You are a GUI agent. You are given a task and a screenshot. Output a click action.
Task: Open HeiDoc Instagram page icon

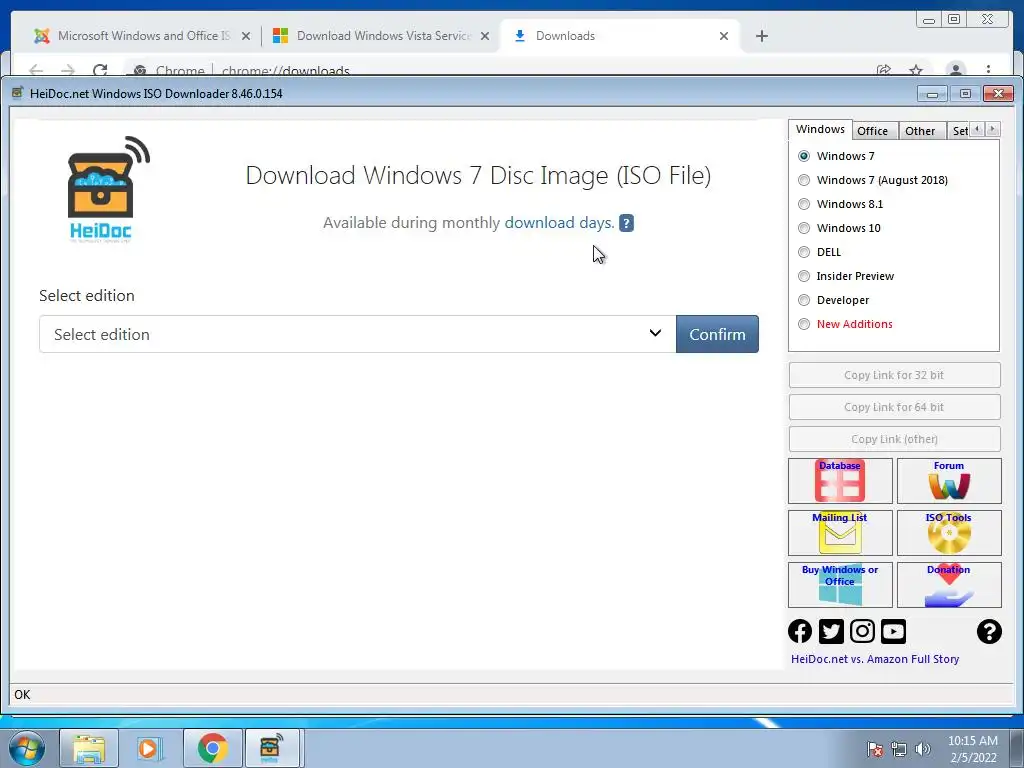point(862,632)
